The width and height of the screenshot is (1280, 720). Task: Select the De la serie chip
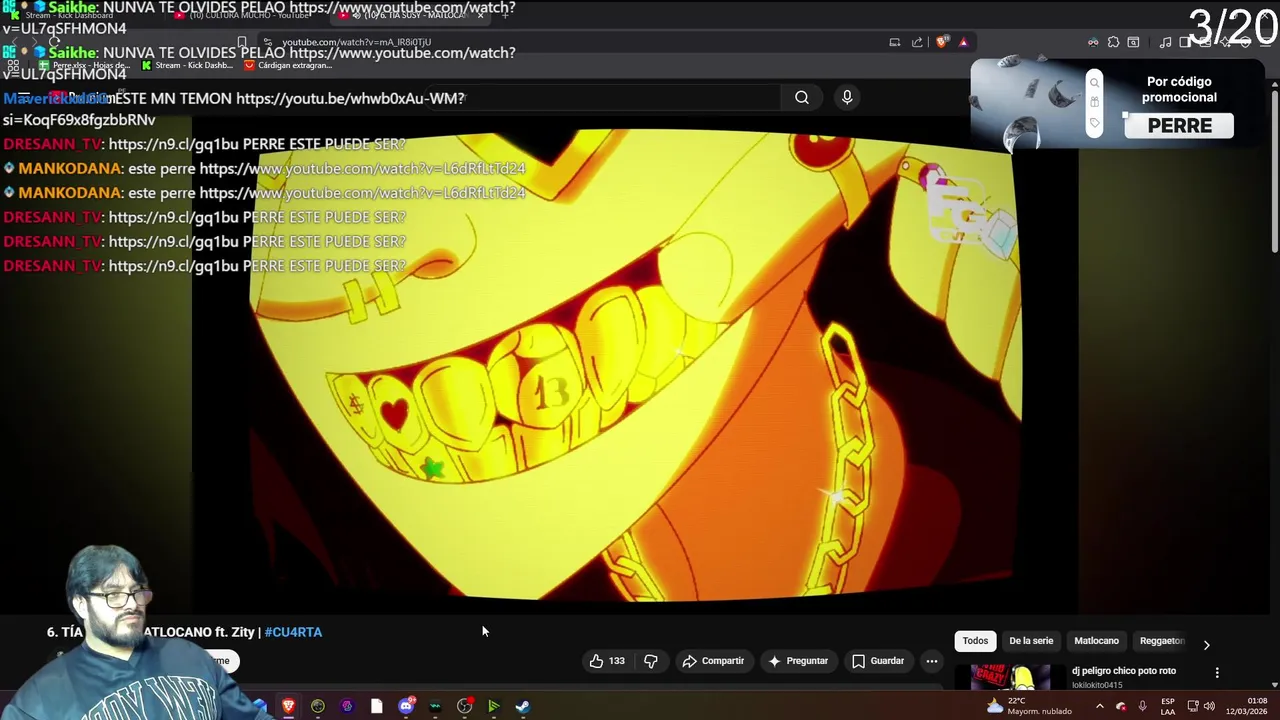tap(1031, 641)
